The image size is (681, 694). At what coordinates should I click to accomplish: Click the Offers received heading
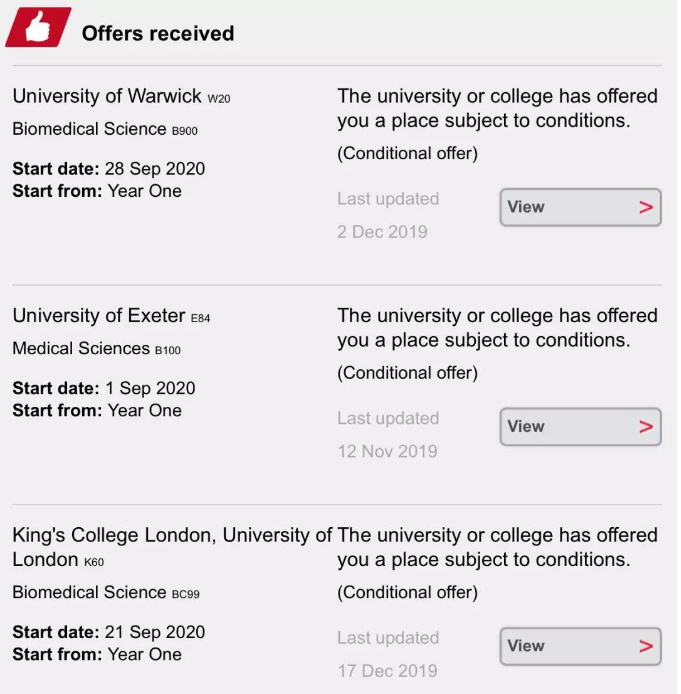[158, 34]
